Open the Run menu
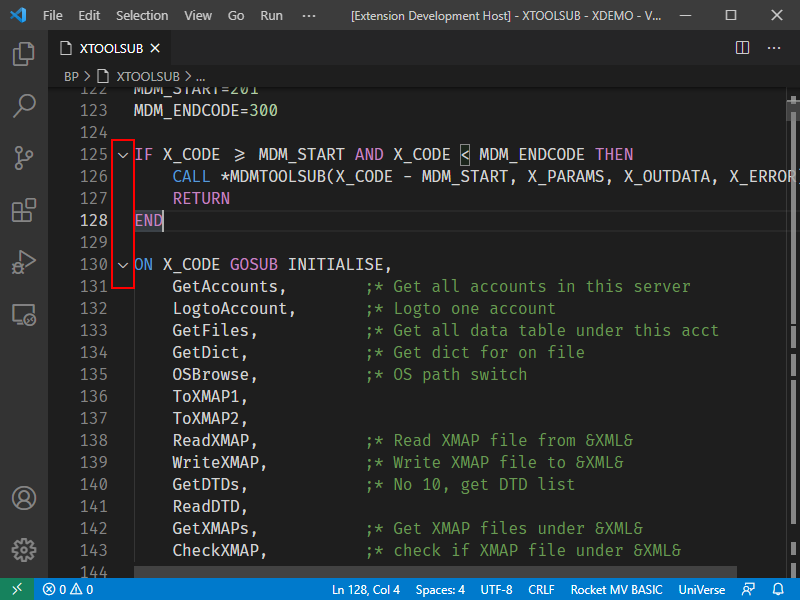The image size is (800, 600). click(271, 16)
